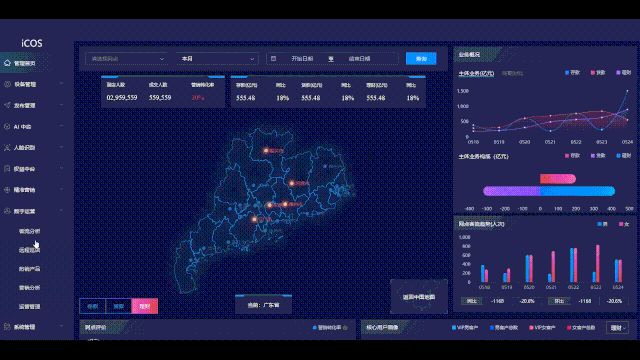
Task: Toggle the pink 理财 map filter button
Action: [x=144, y=306]
